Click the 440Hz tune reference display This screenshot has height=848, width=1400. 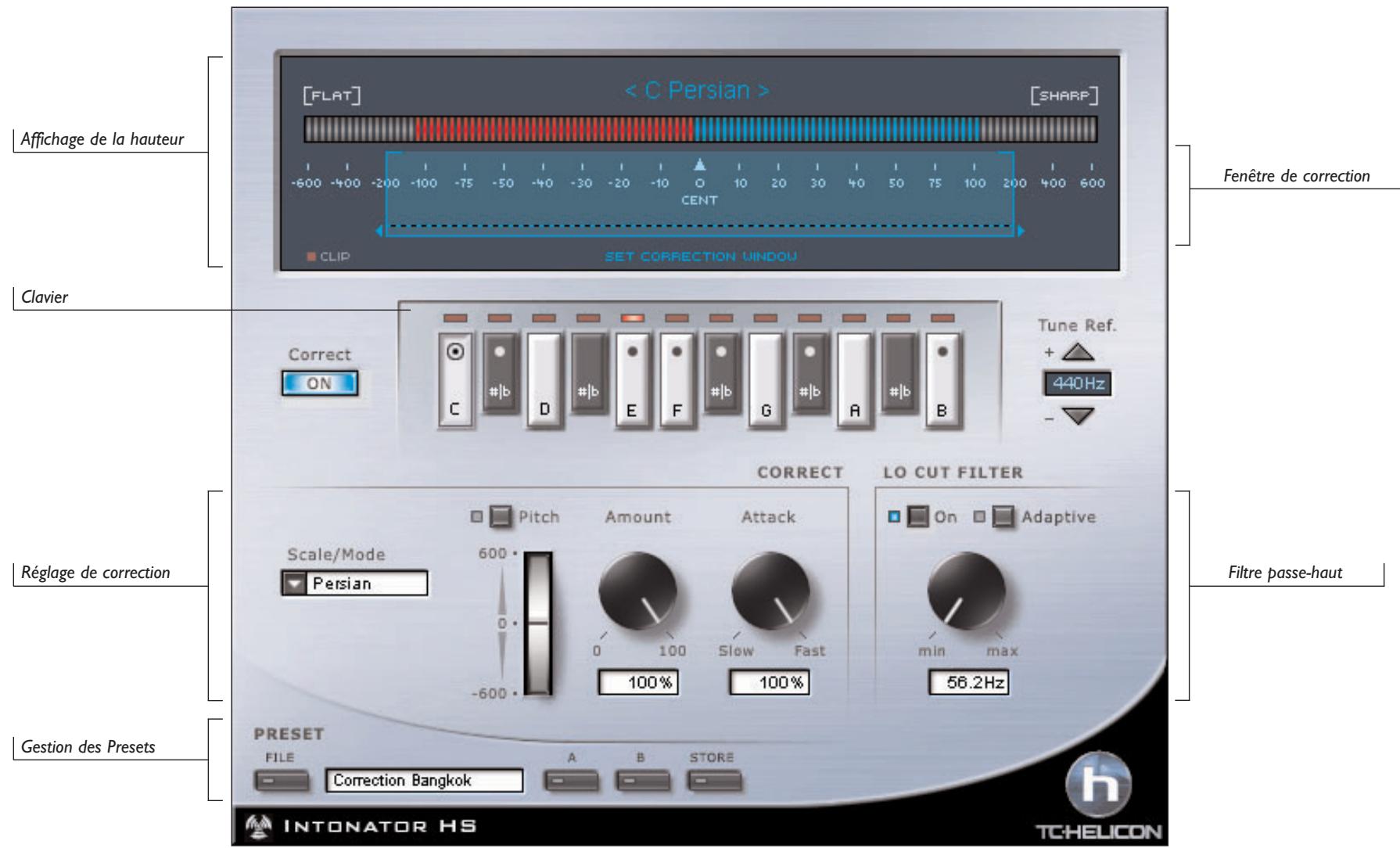click(x=1077, y=384)
